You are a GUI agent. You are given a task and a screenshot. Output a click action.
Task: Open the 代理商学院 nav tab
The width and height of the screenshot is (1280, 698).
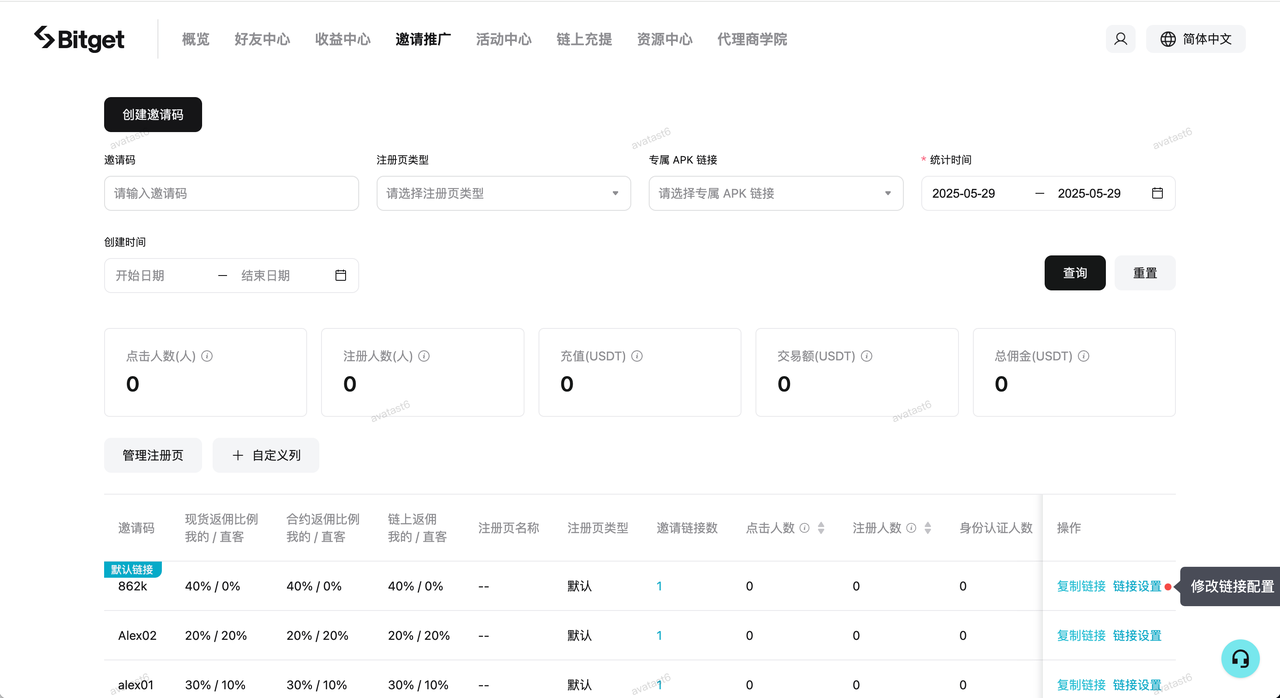pyautogui.click(x=752, y=39)
